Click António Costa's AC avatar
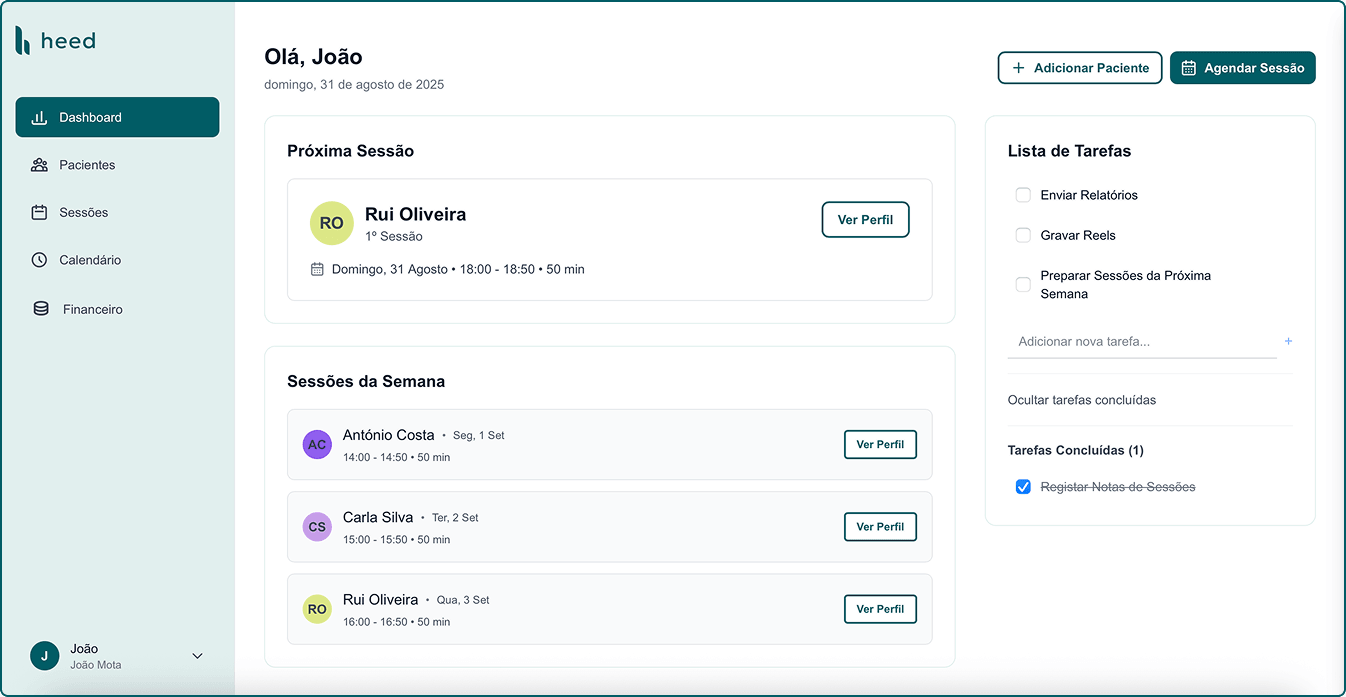The width and height of the screenshot is (1346, 697). pyautogui.click(x=317, y=445)
